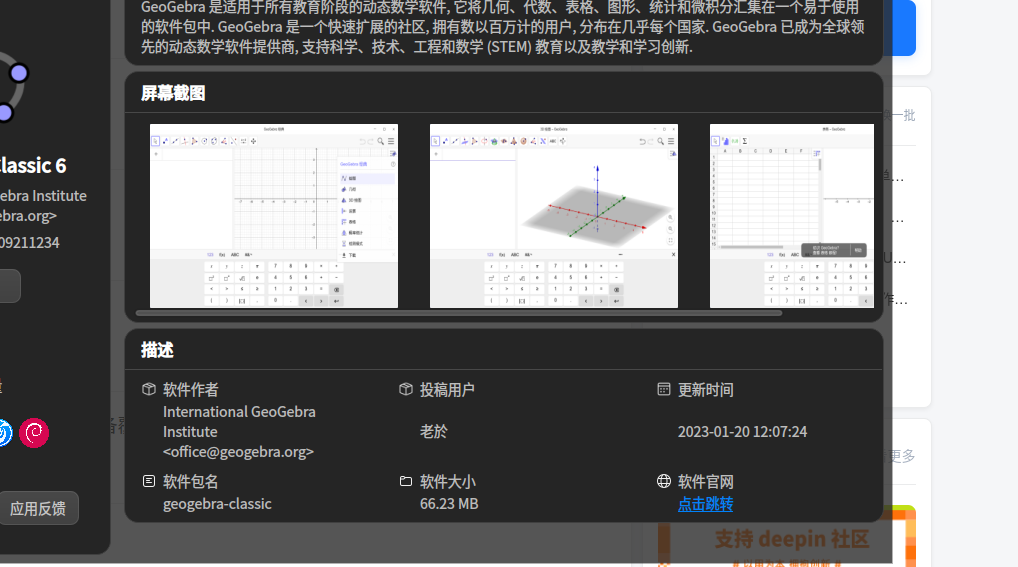Viewport: 1018px width, 567px height.
Task: Select the update time 2023-01-20 12:07:24
Action: tap(742, 432)
